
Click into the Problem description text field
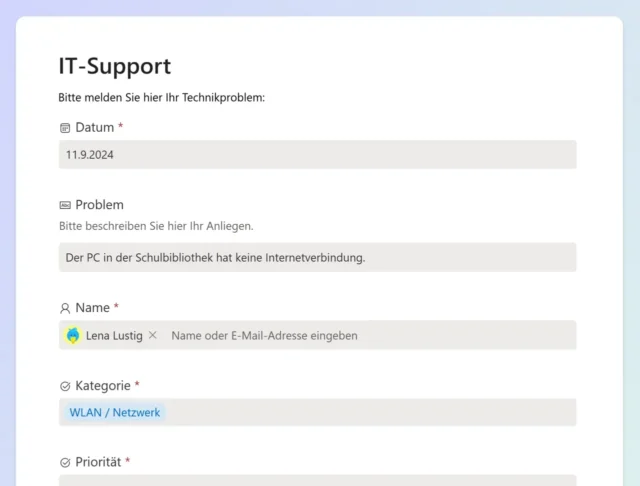tap(317, 257)
